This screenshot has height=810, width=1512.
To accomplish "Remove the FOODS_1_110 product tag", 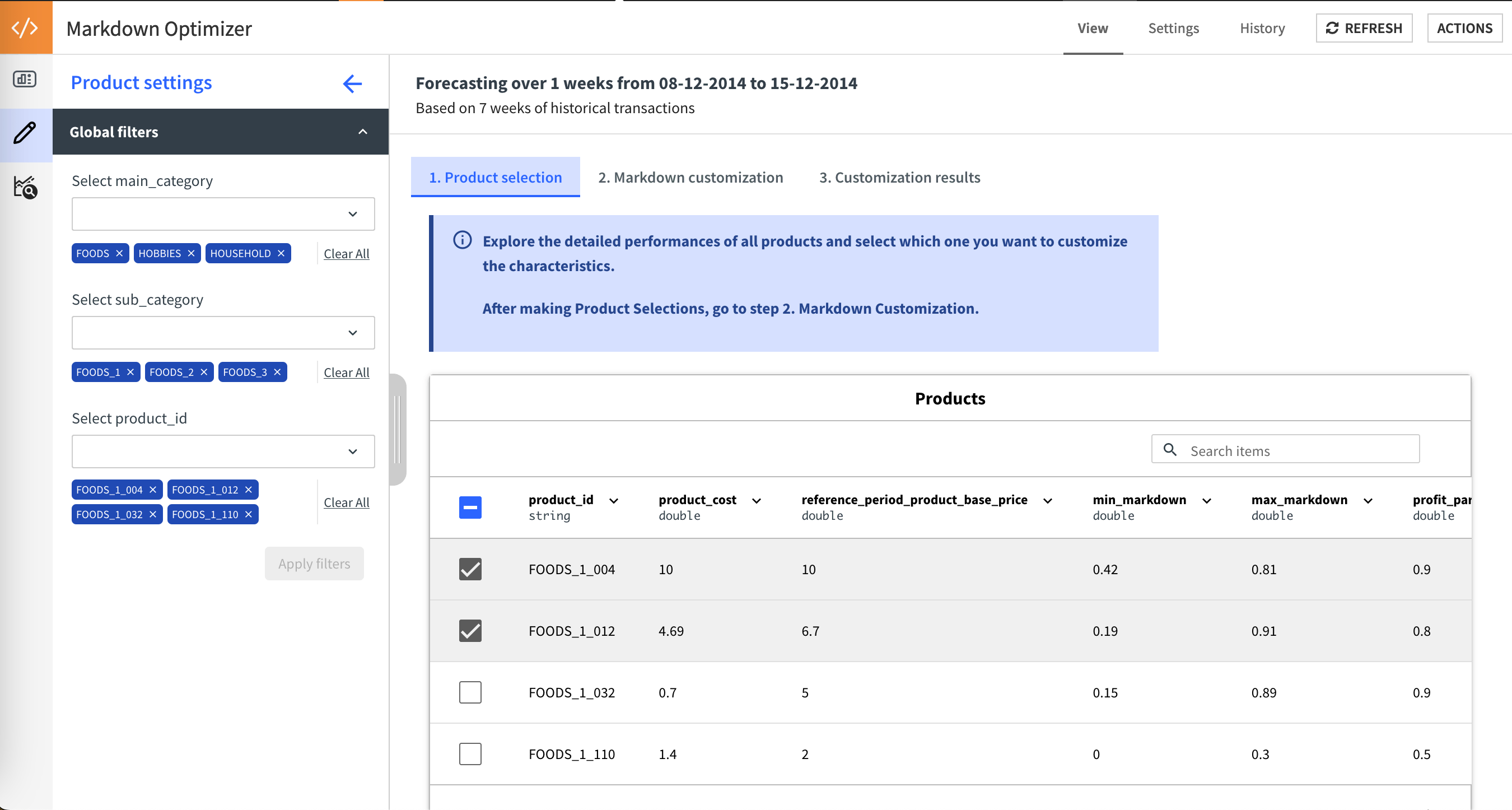I will point(248,514).
